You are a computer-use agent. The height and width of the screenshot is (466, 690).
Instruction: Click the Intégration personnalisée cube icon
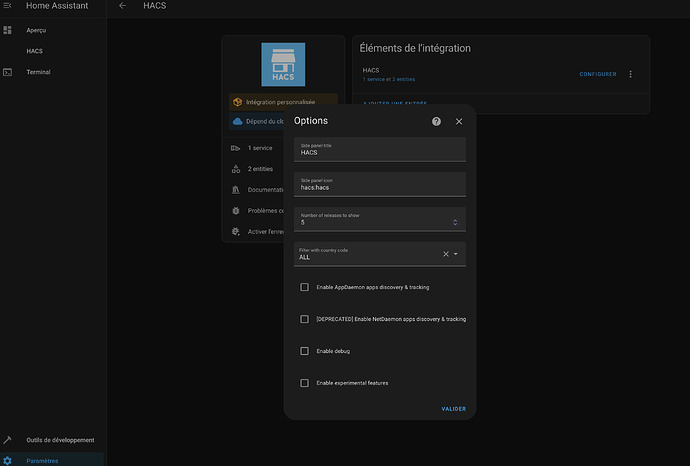(x=238, y=102)
